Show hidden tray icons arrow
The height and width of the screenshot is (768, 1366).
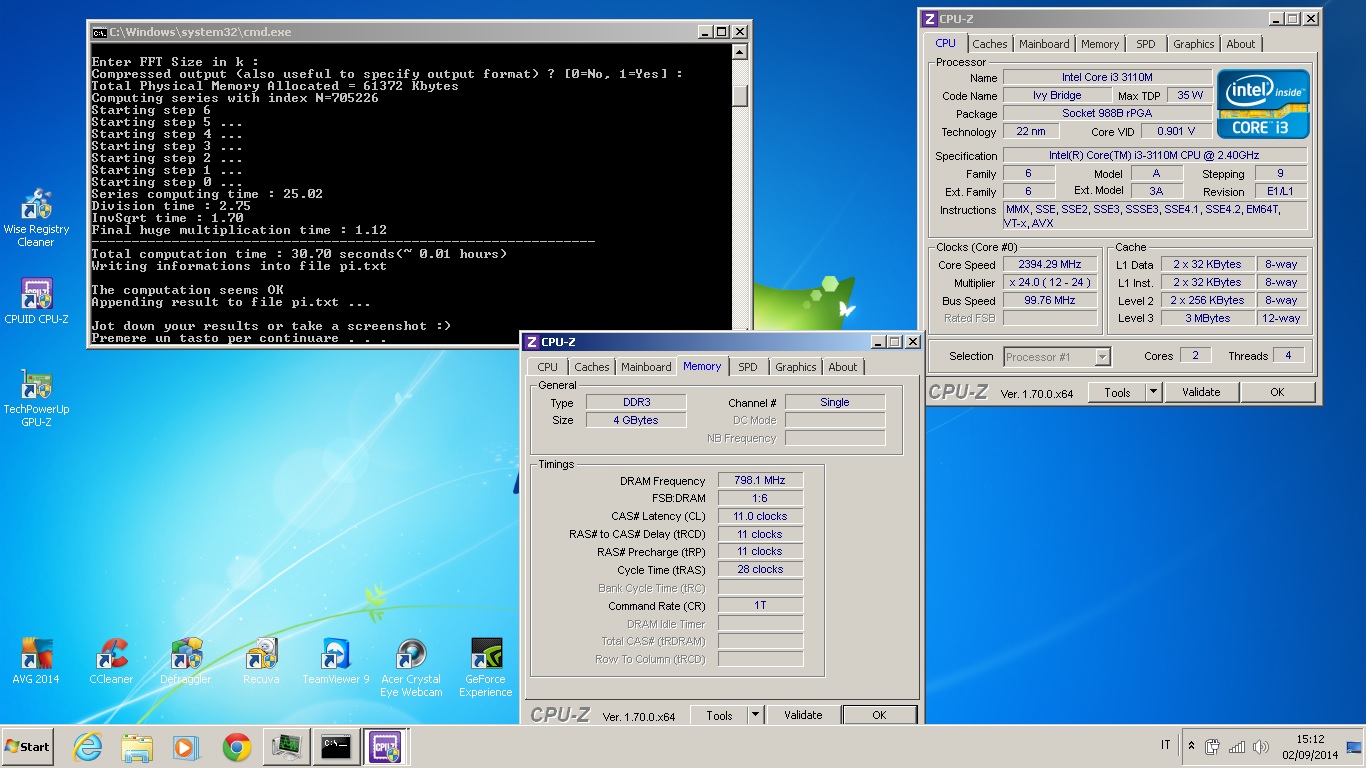(x=1191, y=746)
